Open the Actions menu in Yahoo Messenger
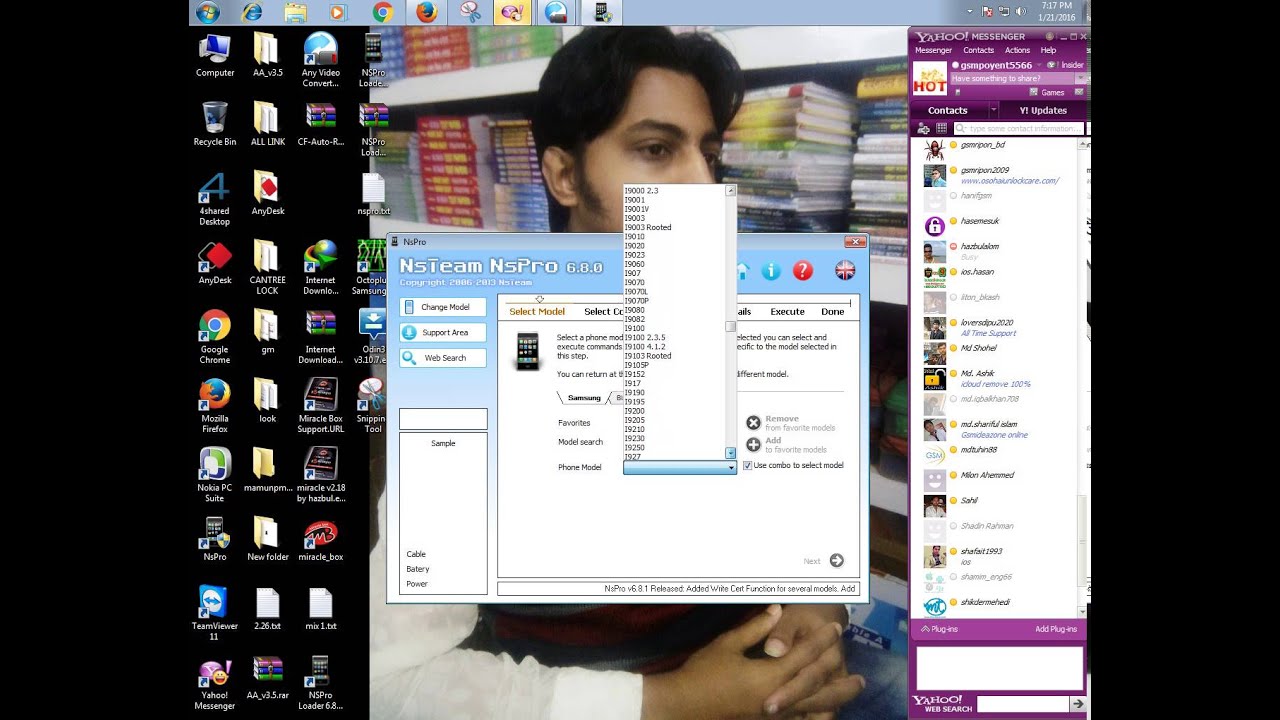The width and height of the screenshot is (1280, 720). [x=1017, y=50]
